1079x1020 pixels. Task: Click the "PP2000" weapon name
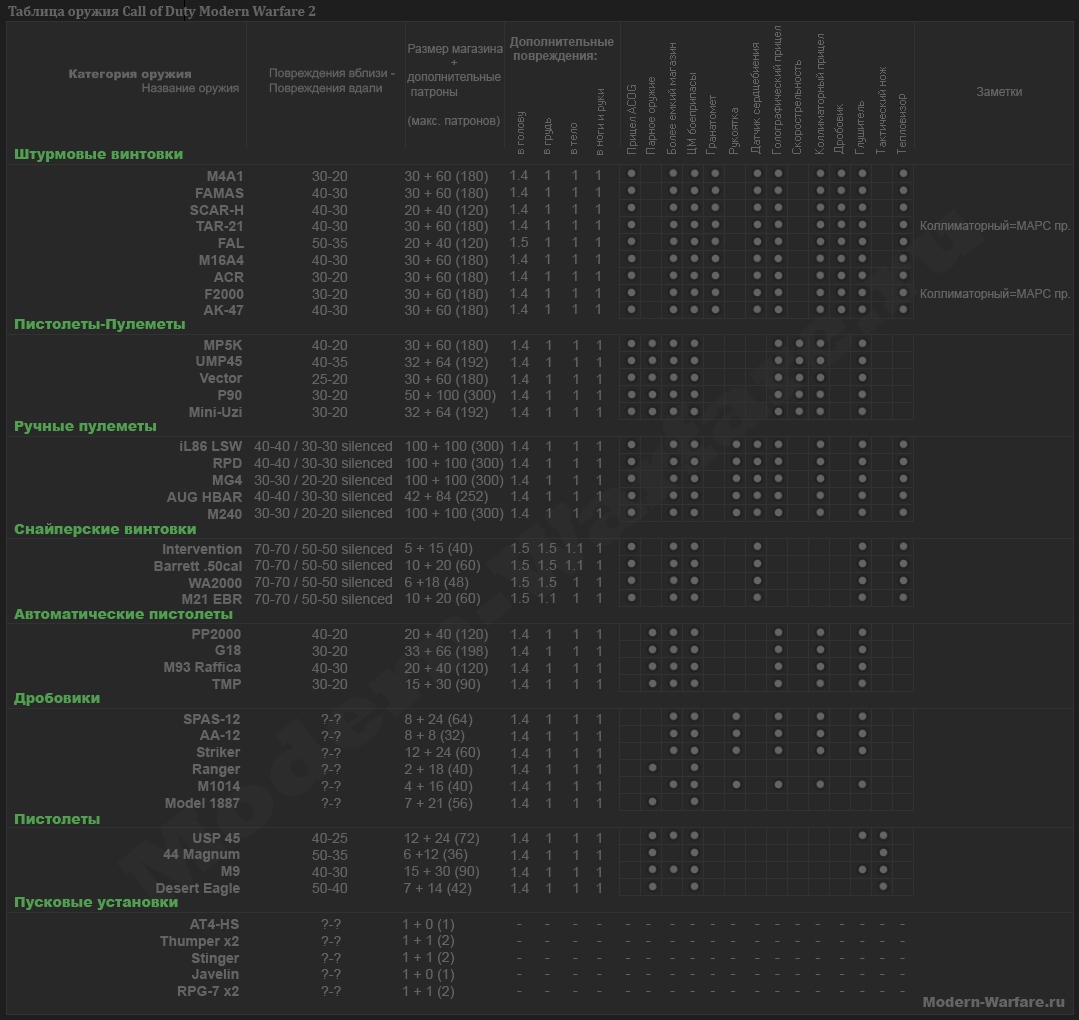point(216,634)
